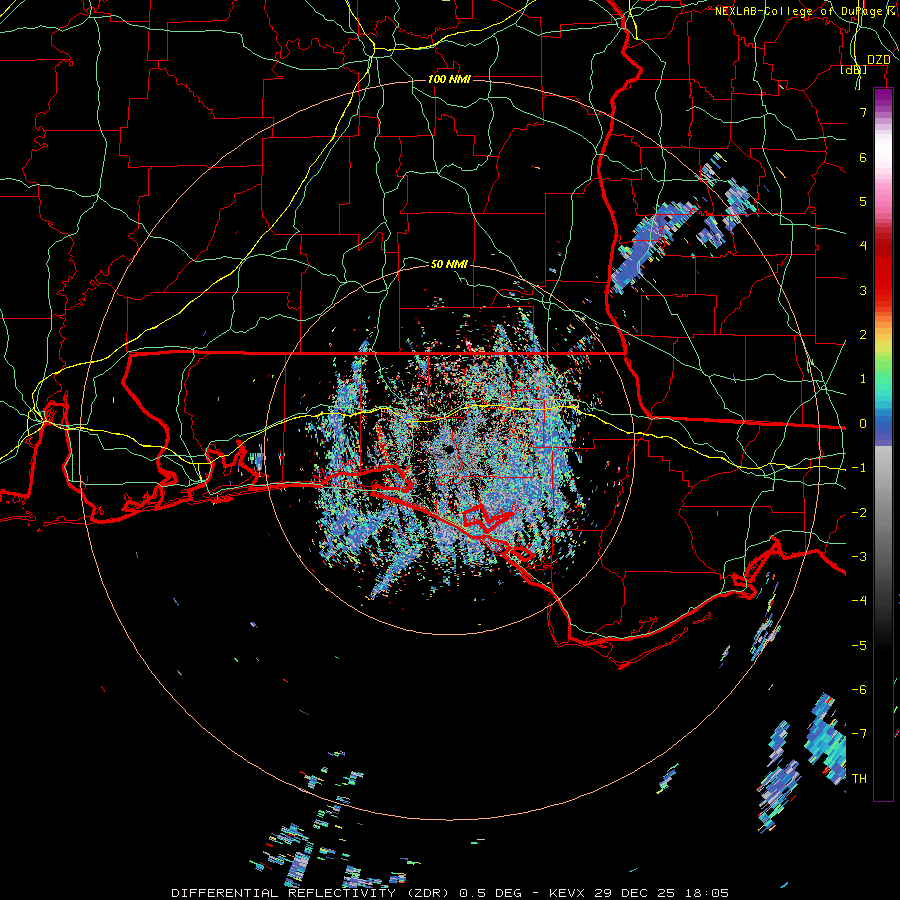
Task: Click the -5 value on the color scale
Action: 859,646
